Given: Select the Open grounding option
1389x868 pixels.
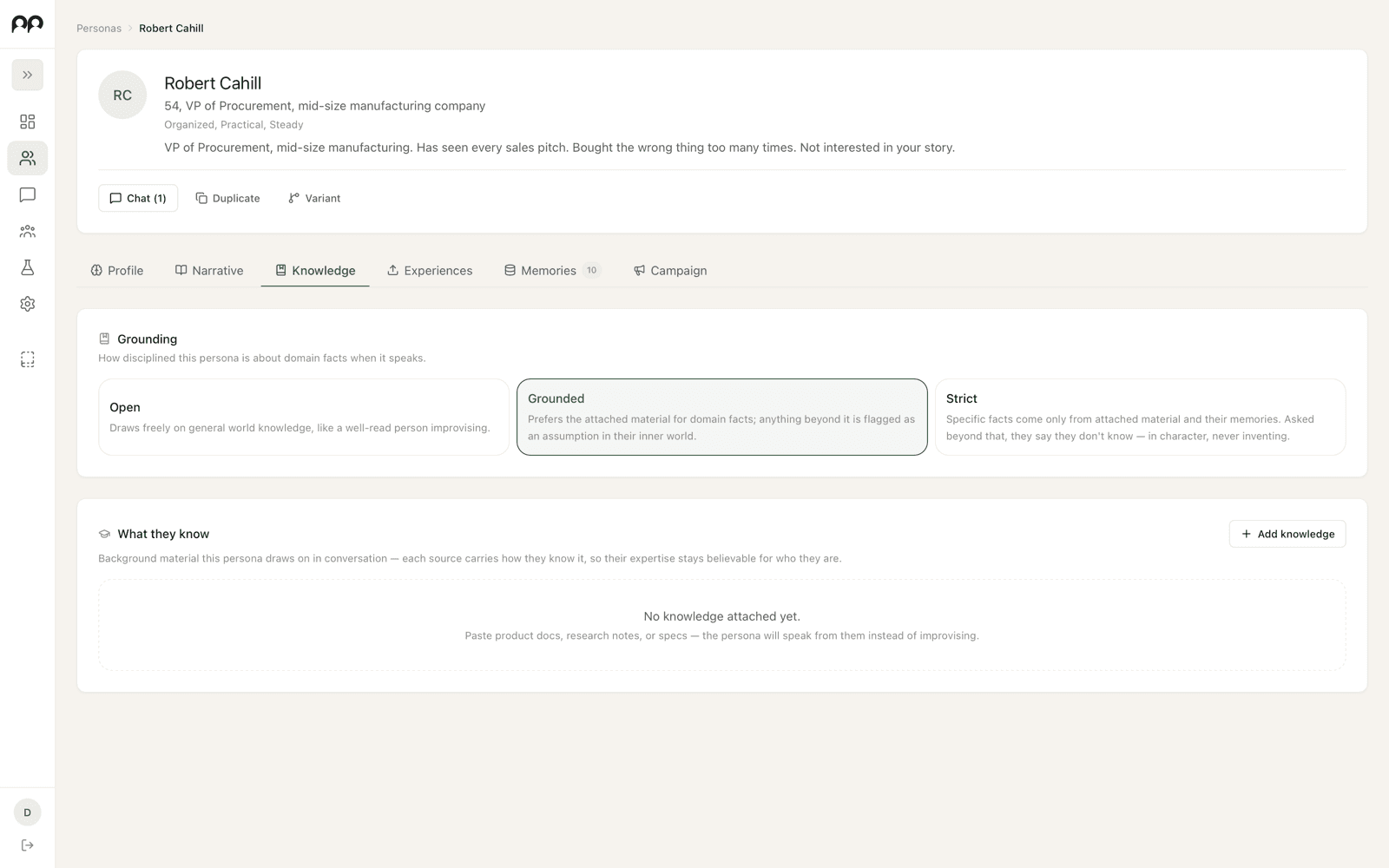Looking at the screenshot, I should pos(304,417).
